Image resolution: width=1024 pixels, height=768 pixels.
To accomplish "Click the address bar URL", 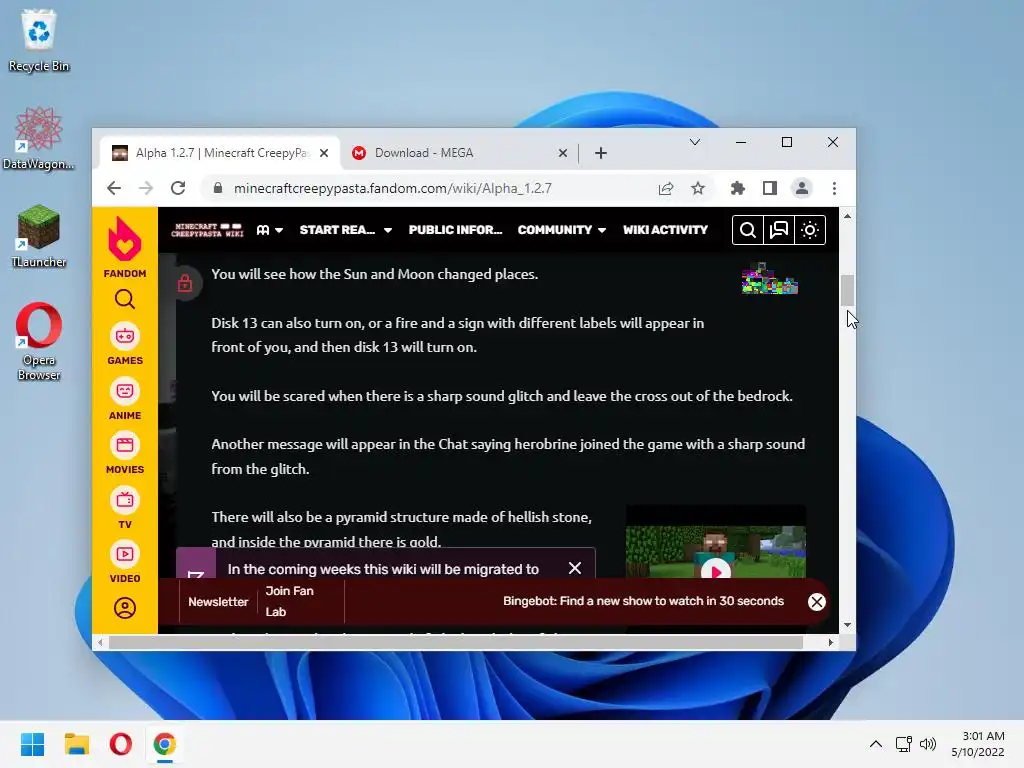I will tap(392, 189).
